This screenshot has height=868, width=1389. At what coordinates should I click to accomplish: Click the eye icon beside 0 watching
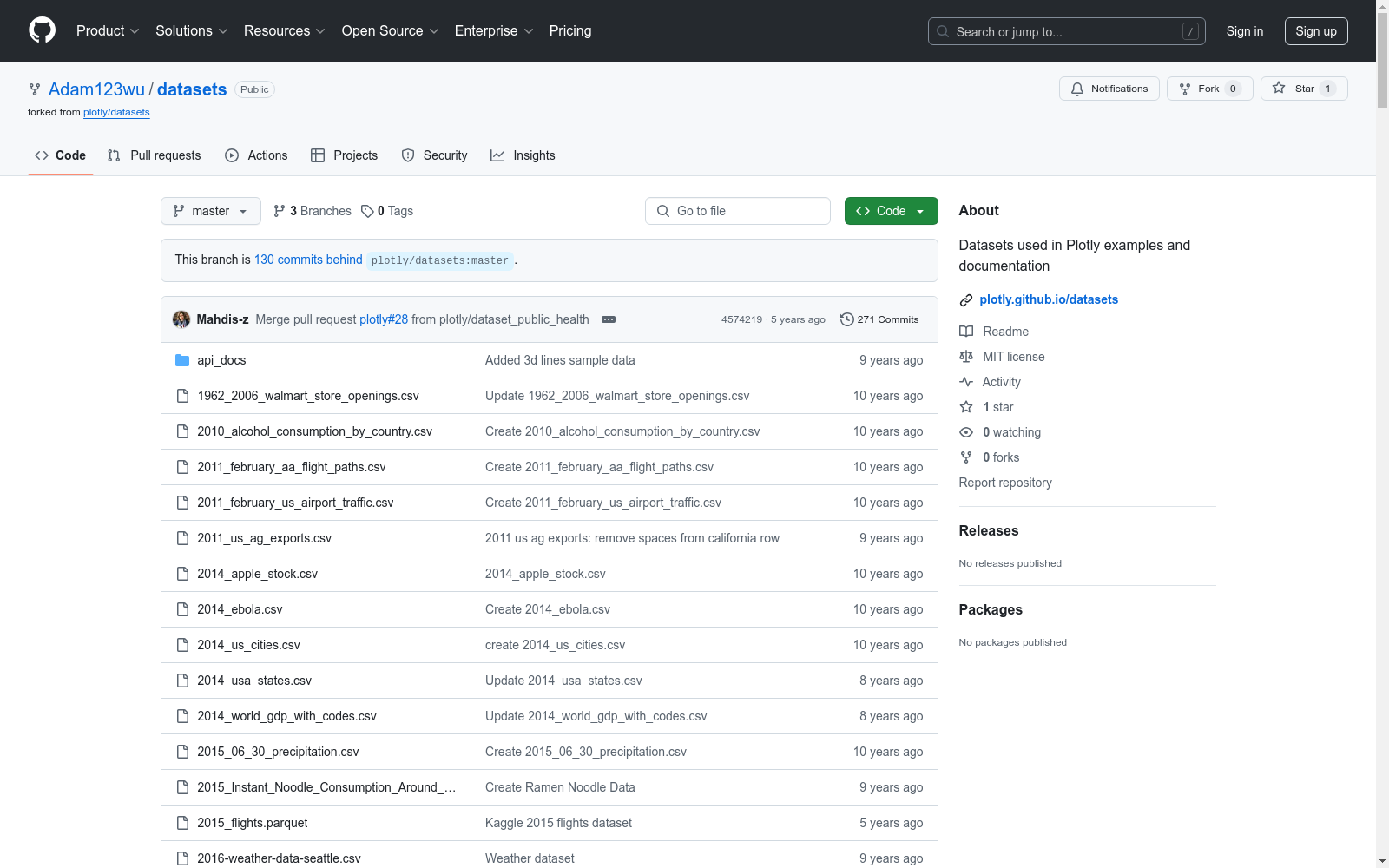(966, 432)
